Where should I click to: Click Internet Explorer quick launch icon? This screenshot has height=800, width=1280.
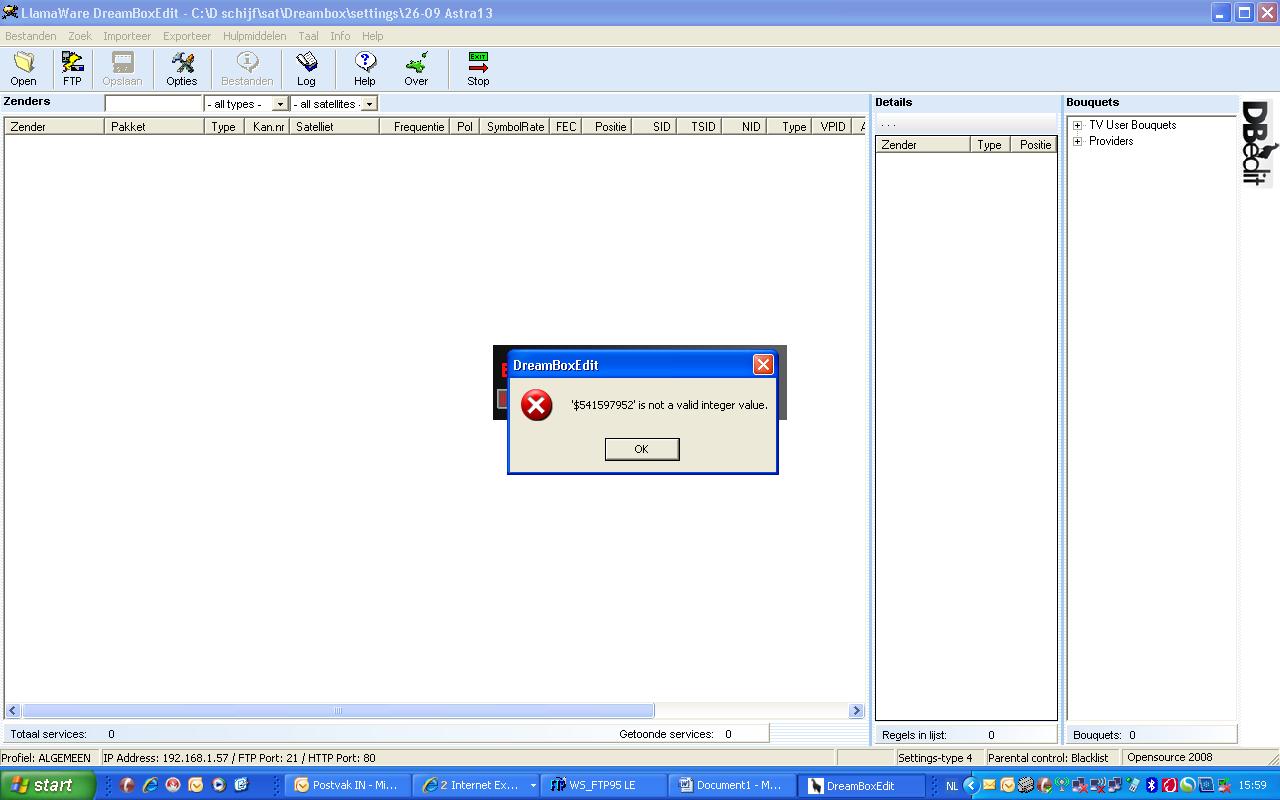(x=150, y=785)
